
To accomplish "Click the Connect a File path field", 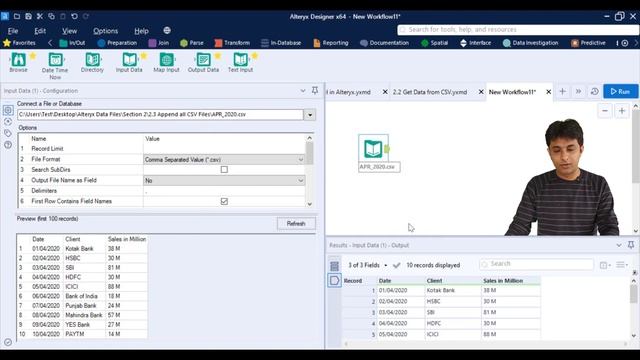I will click(x=160, y=115).
